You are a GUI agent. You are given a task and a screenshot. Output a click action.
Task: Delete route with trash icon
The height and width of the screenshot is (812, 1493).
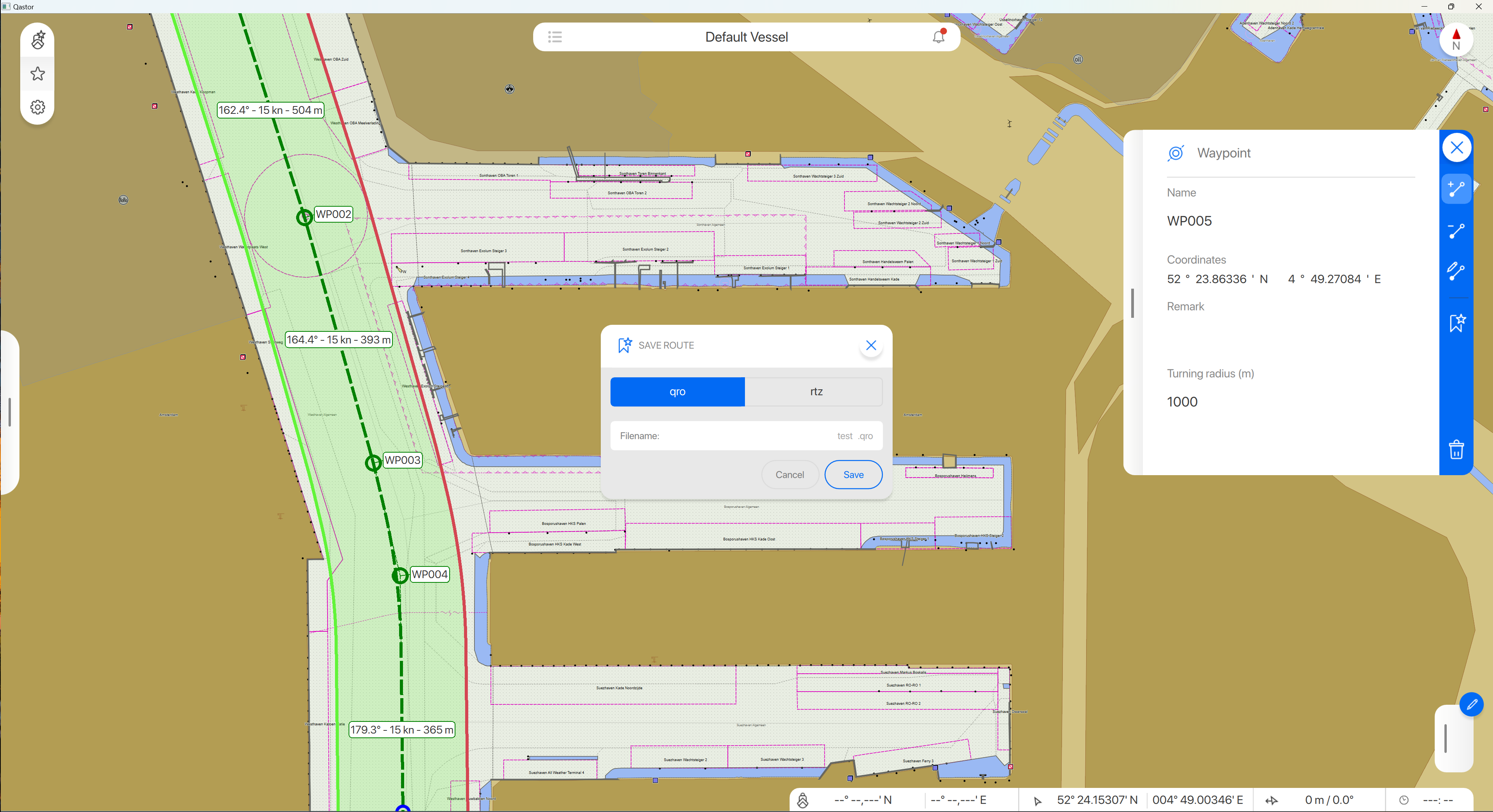1456,449
